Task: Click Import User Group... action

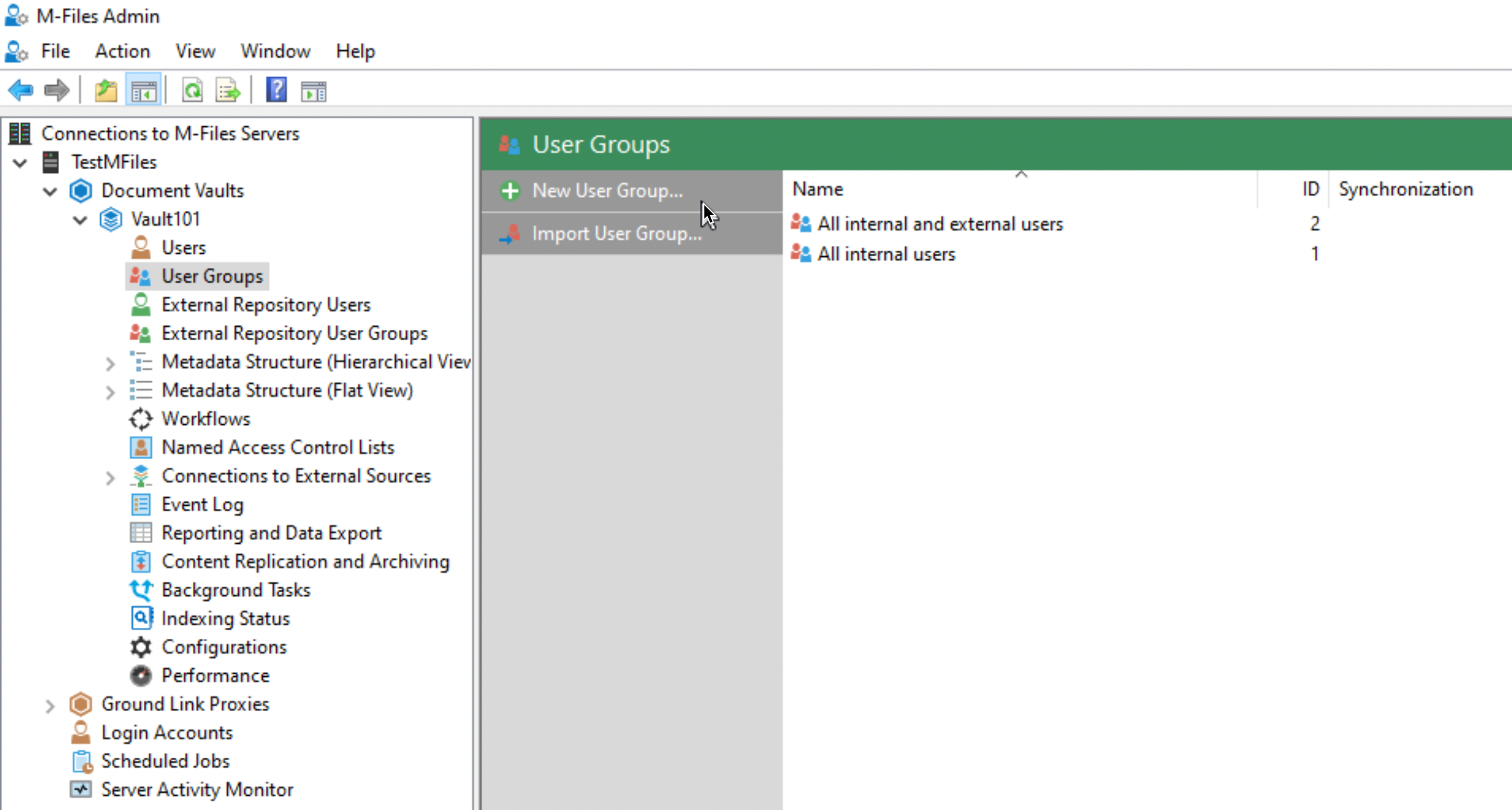Action: (632, 234)
